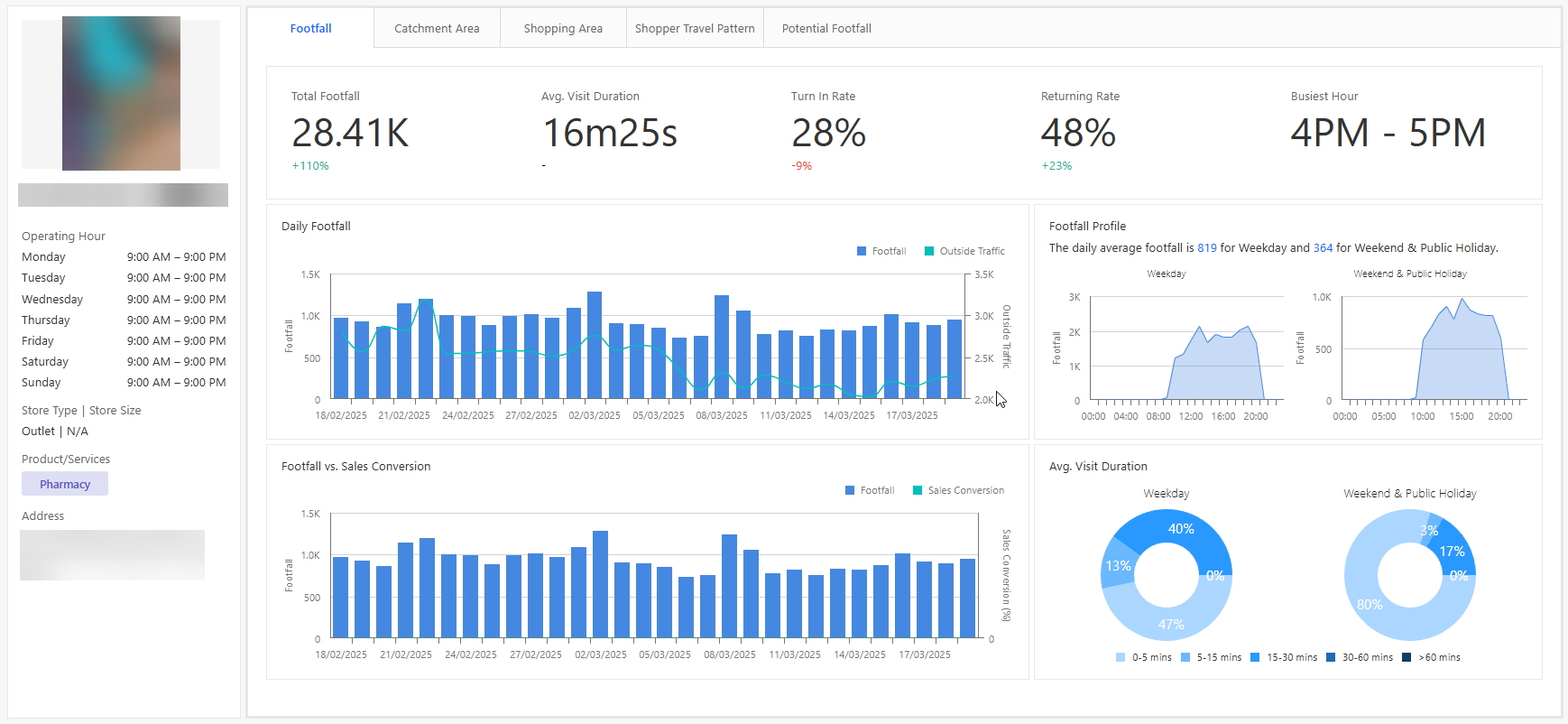Click the 0-5 mins legend swatch

pos(1121,657)
